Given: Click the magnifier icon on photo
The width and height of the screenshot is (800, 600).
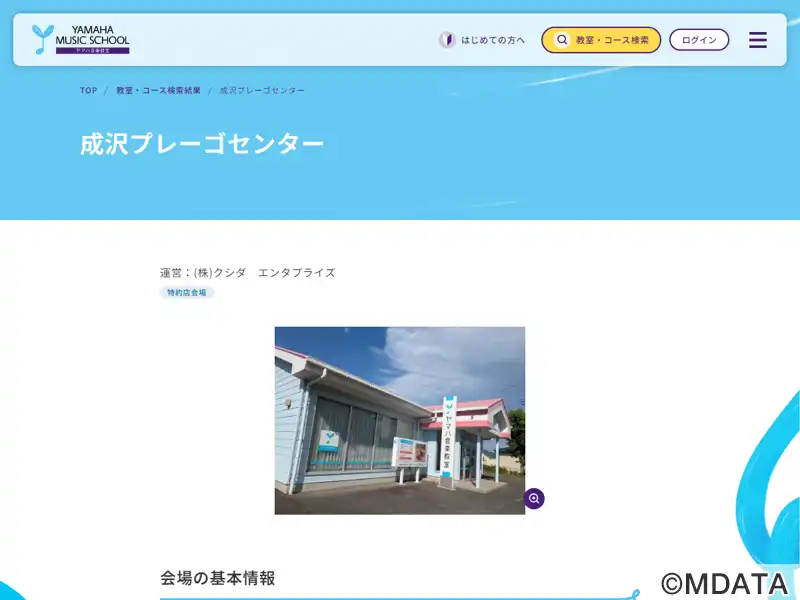Looking at the screenshot, I should (534, 498).
